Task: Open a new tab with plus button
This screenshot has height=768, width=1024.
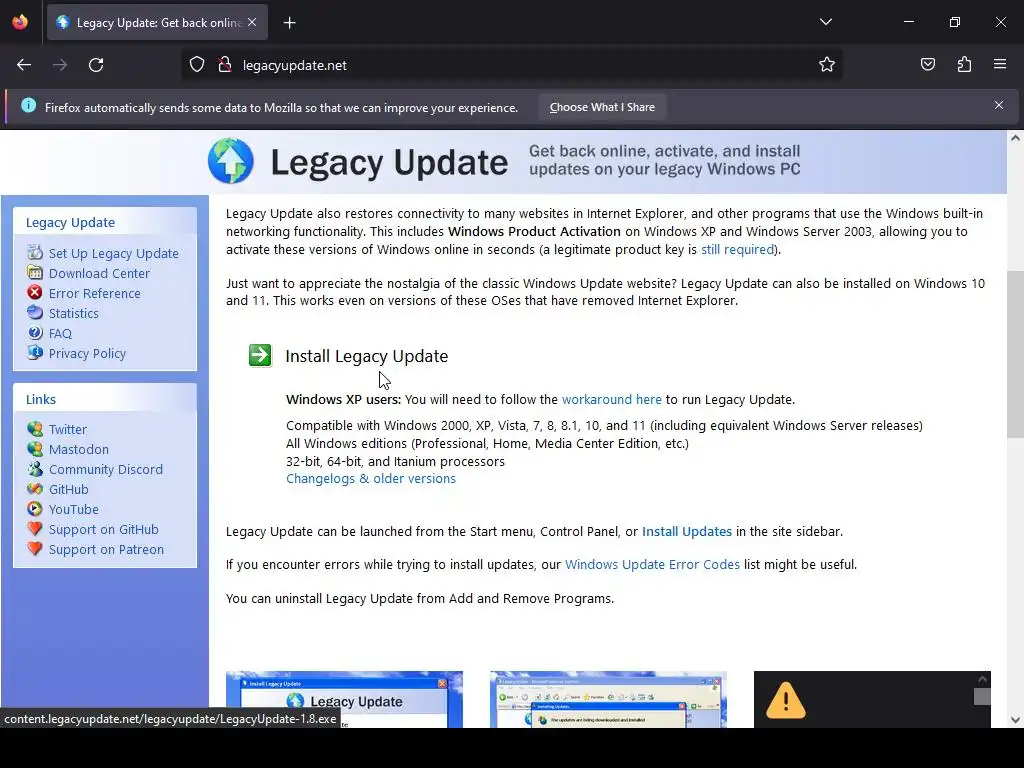Action: (289, 23)
